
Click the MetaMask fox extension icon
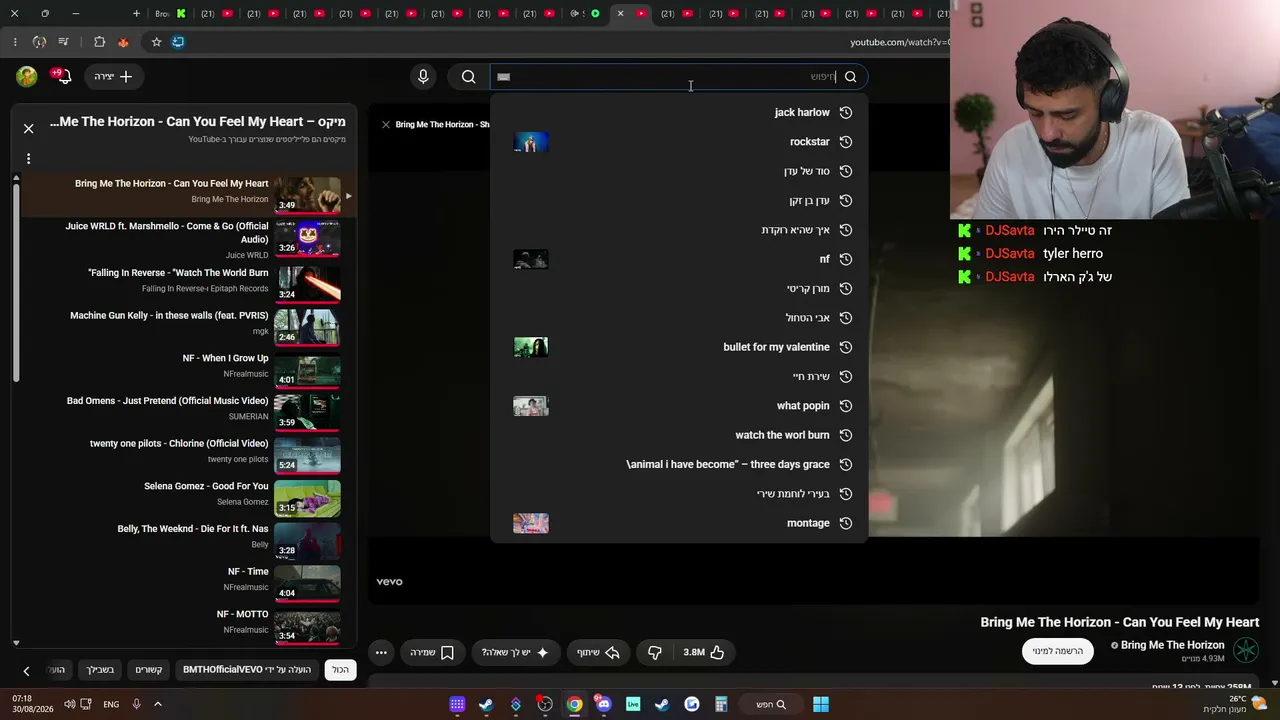[x=123, y=42]
